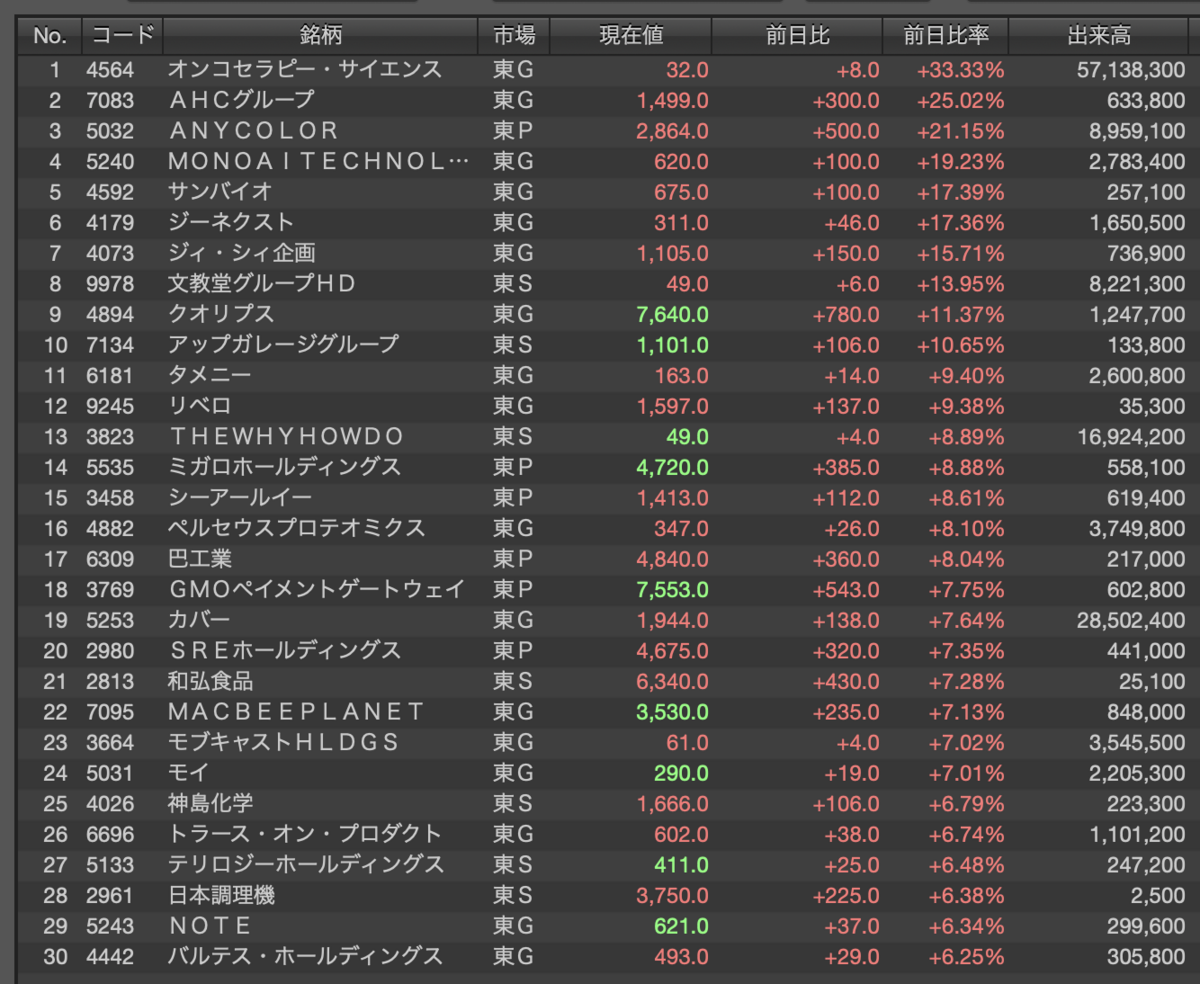Image resolution: width=1200 pixels, height=984 pixels.
Task: Select クオリプス stock name
Action: click(x=220, y=314)
